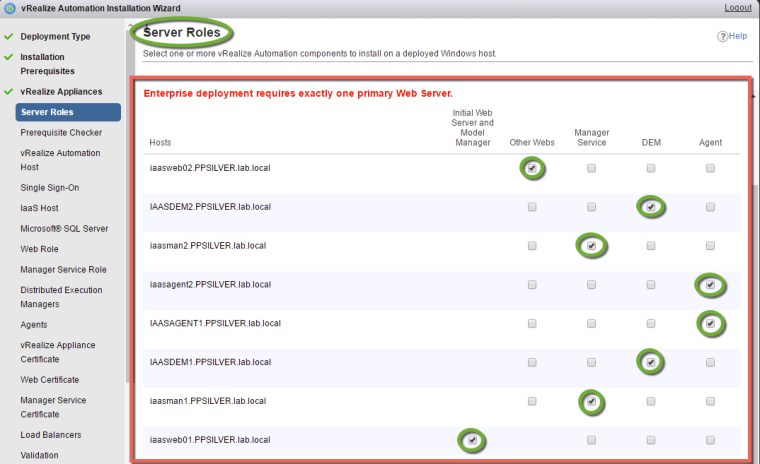This screenshot has height=464, width=760.
Task: Check Agent for iaasweb01
Action: (x=710, y=440)
